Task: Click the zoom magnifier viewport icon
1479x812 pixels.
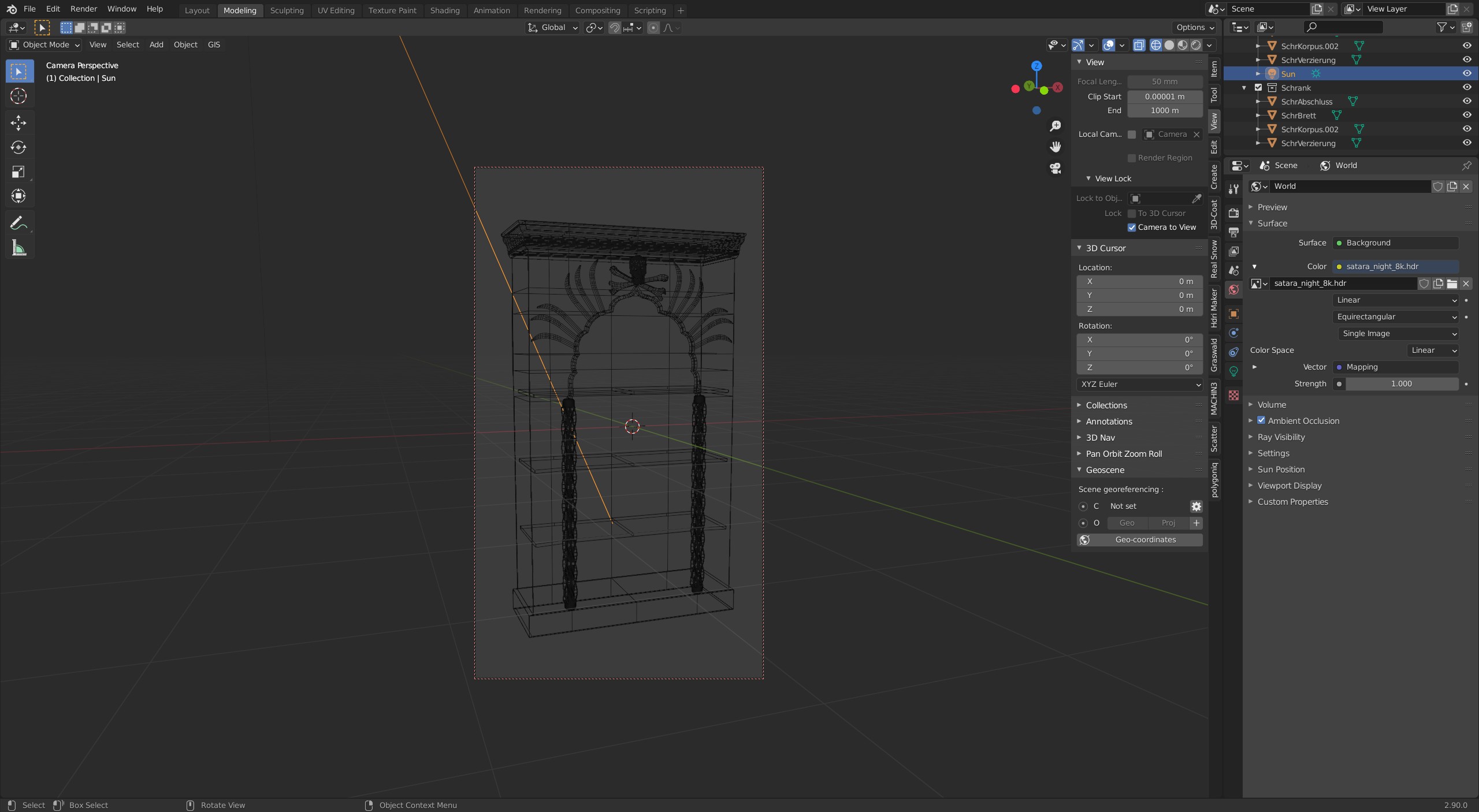Action: coord(1056,126)
